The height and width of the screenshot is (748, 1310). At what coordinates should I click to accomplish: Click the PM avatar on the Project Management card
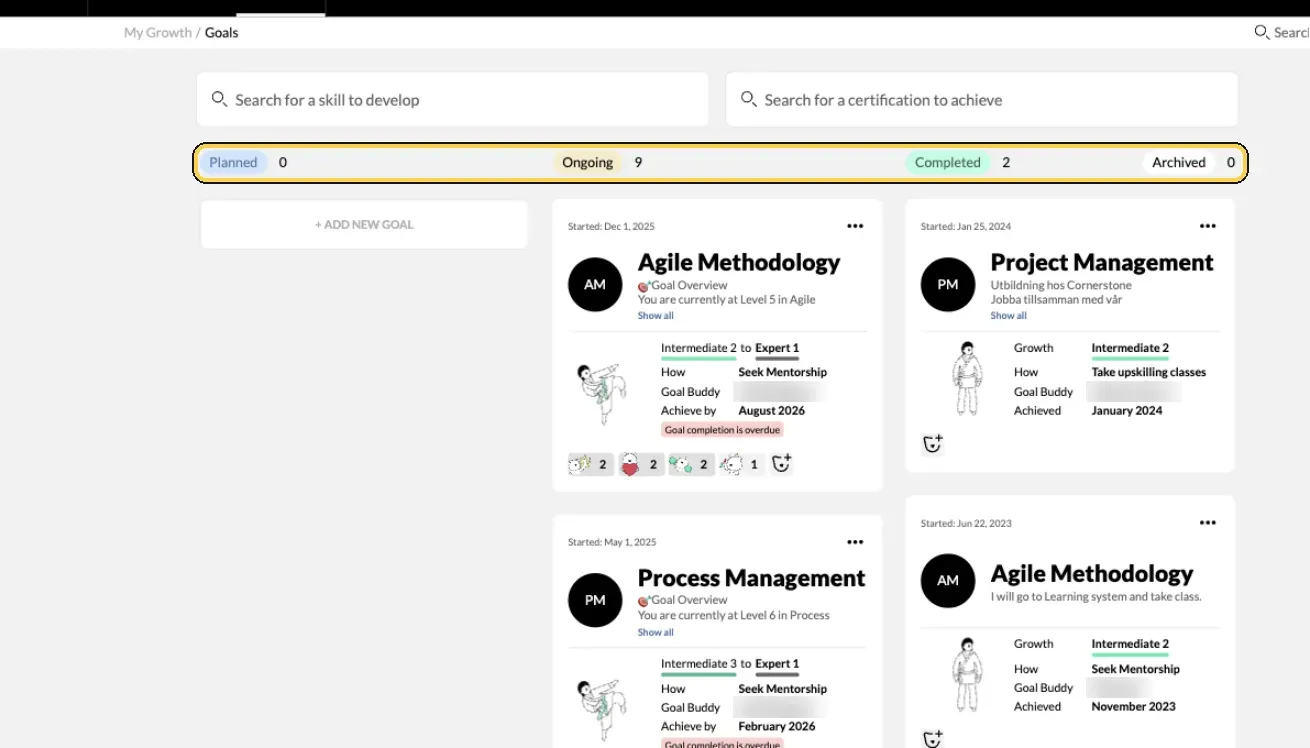click(x=948, y=284)
